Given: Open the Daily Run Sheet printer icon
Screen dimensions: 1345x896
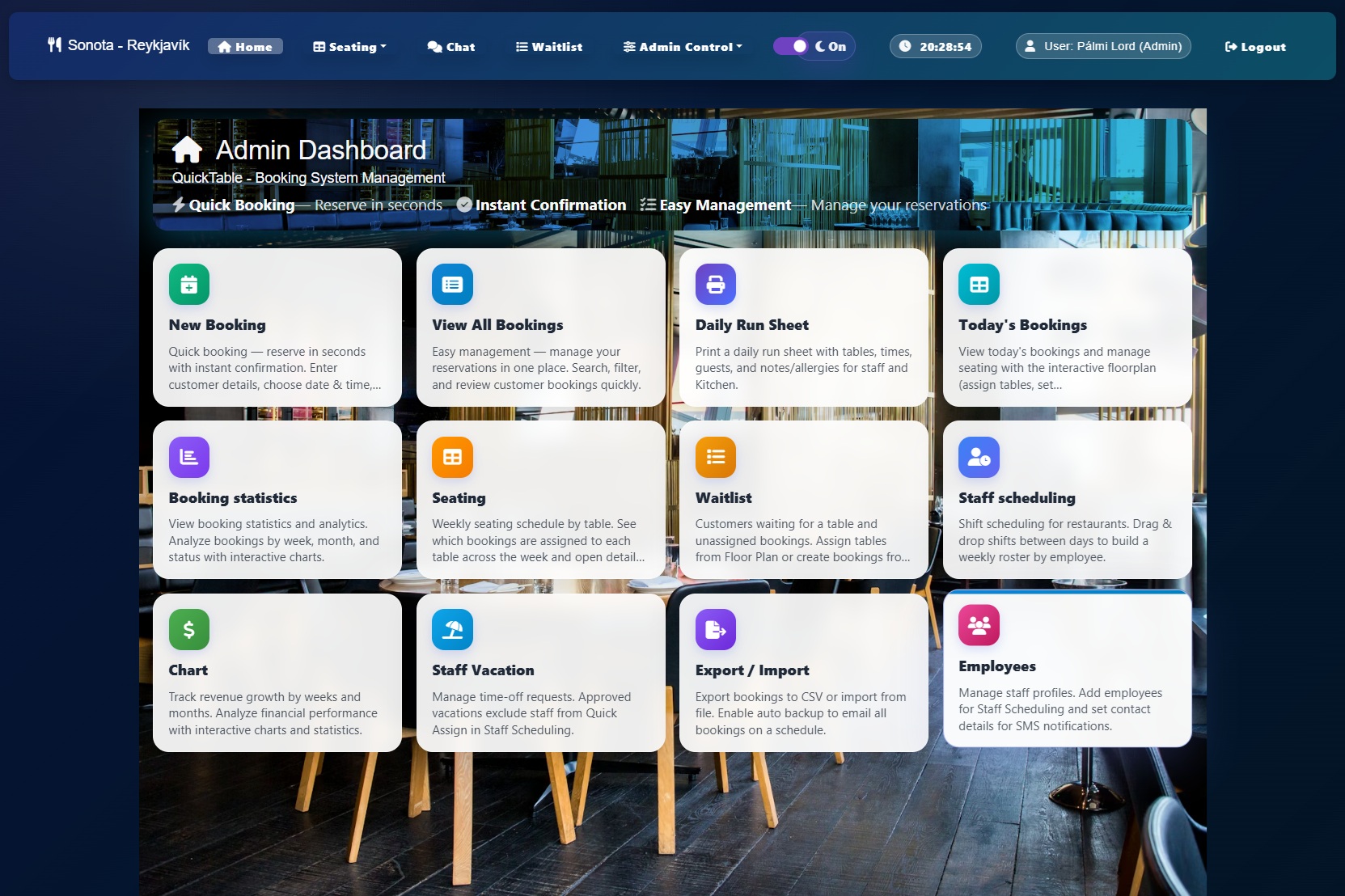Looking at the screenshot, I should 715,284.
